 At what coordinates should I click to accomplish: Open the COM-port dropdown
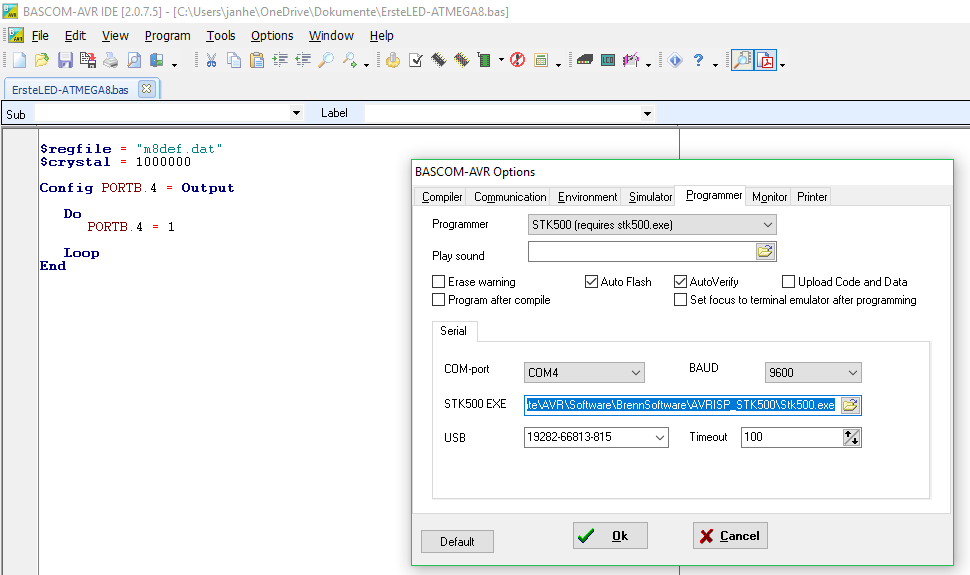(635, 373)
